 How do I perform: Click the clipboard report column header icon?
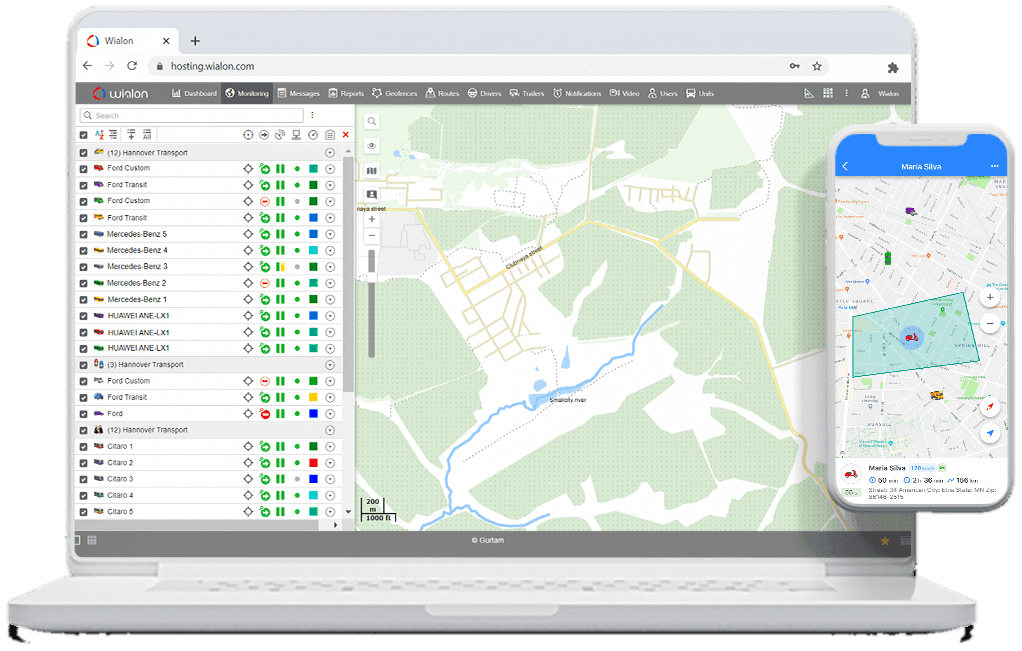330,135
